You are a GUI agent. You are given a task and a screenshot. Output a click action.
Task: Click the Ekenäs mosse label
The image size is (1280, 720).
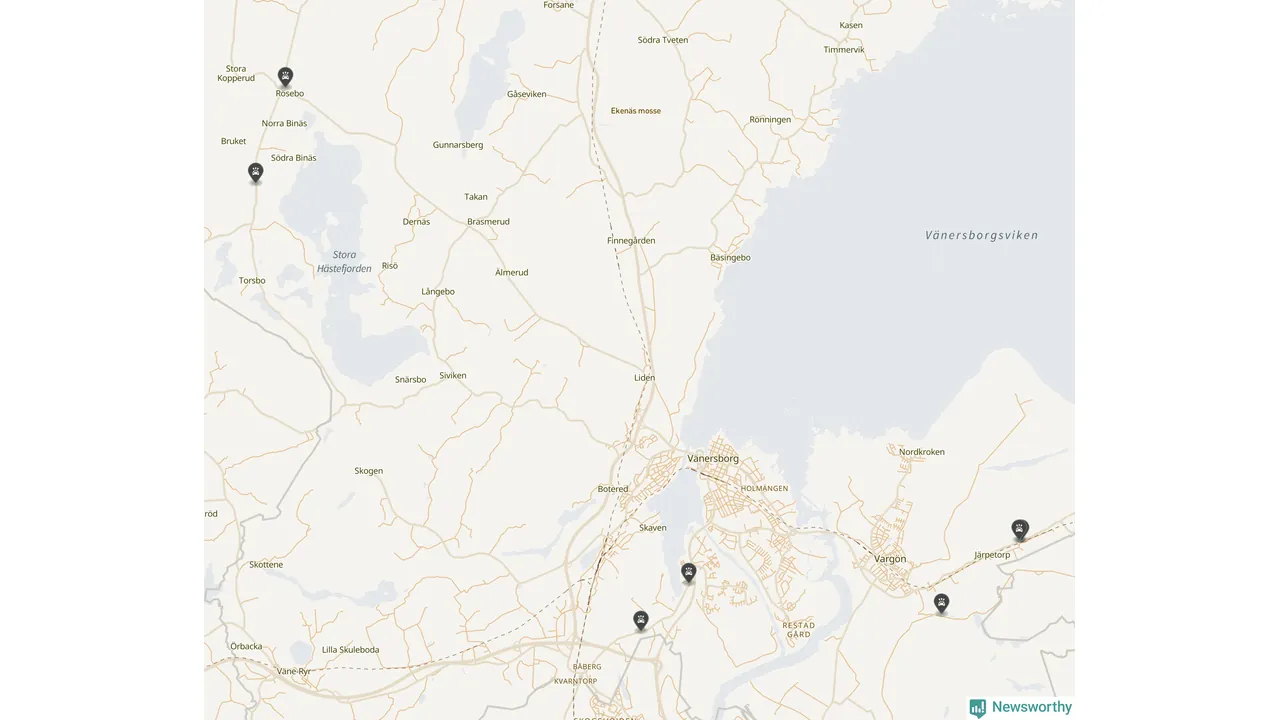click(636, 111)
